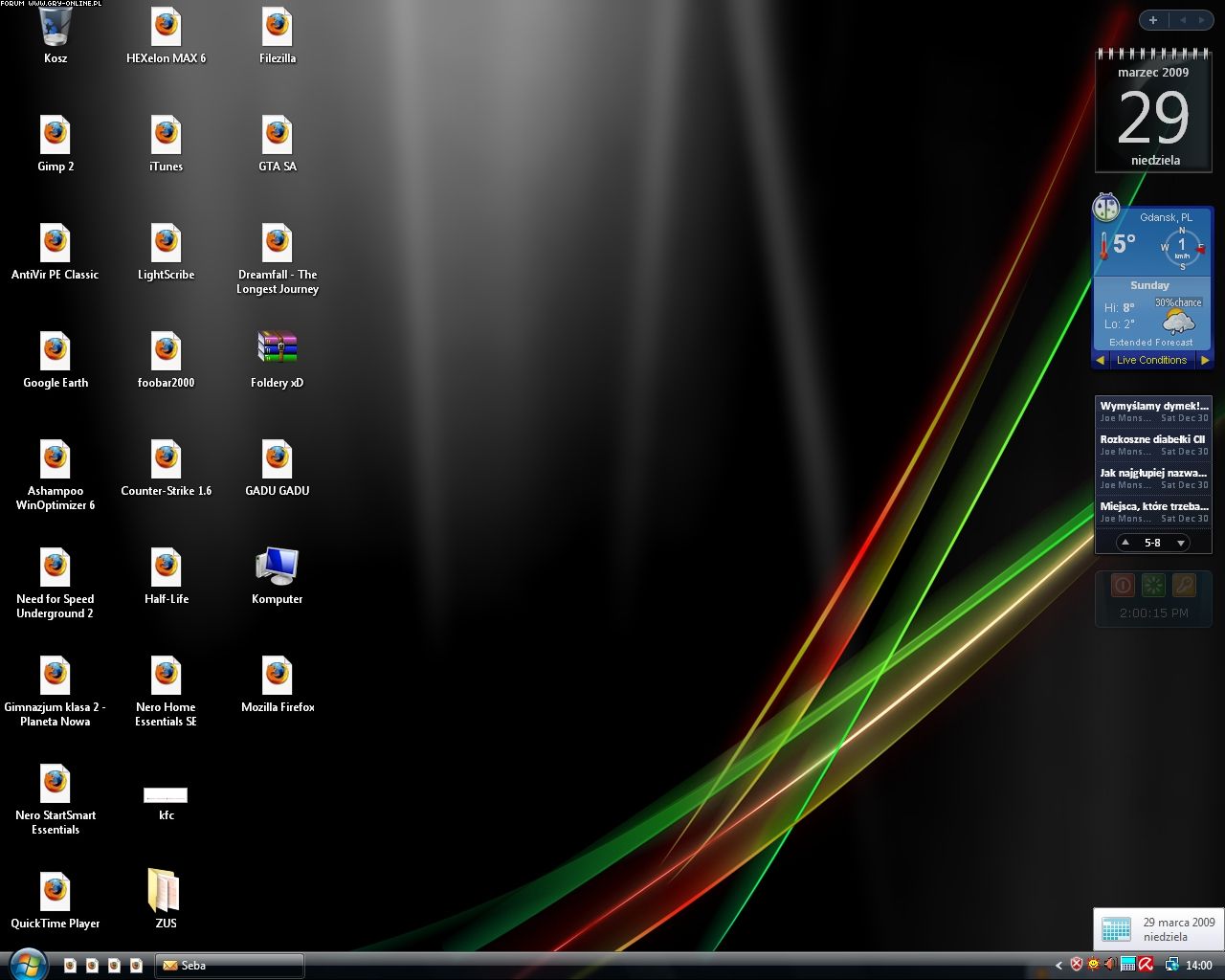Switch to the Seba taskbar window
The image size is (1225, 980).
[230, 966]
